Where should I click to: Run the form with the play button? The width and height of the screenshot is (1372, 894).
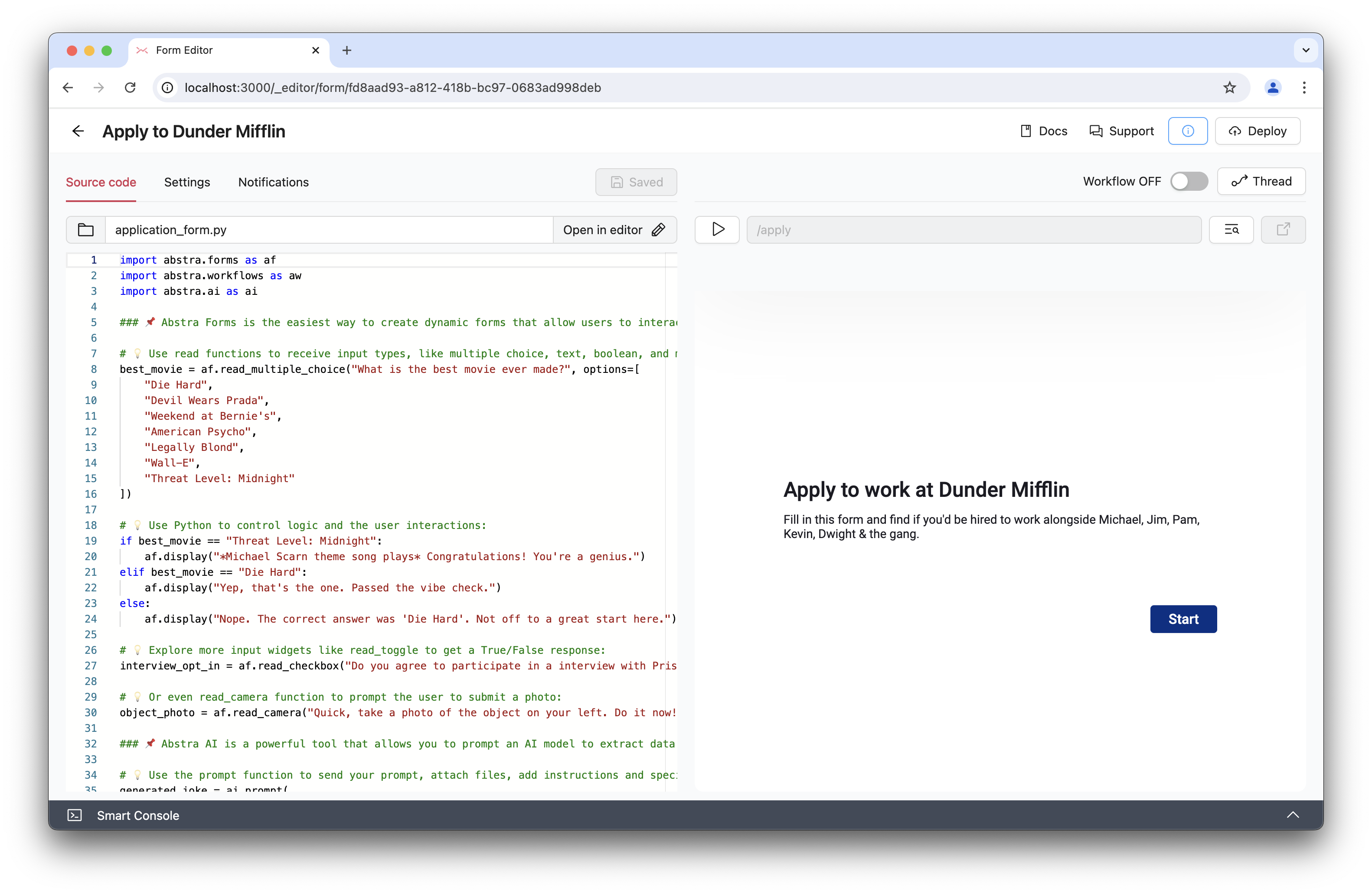[x=717, y=230]
